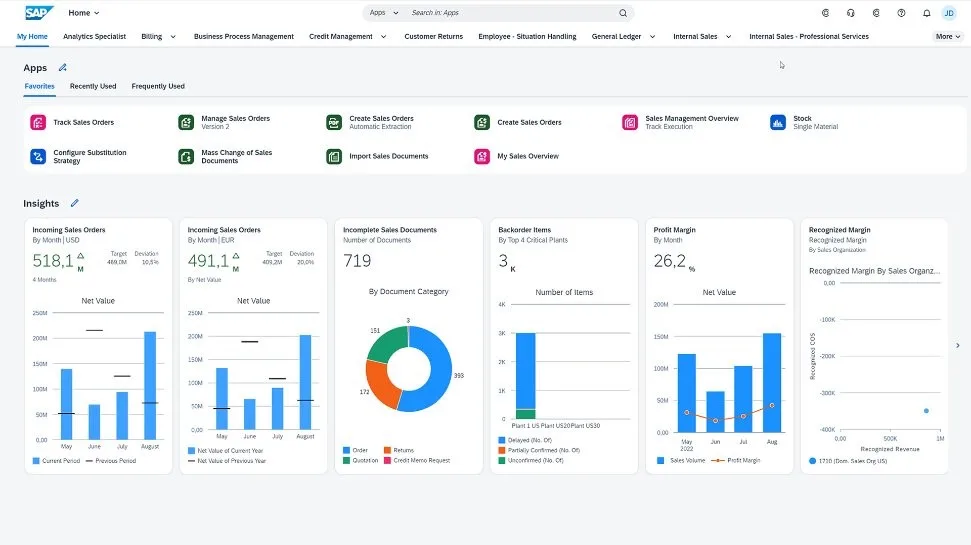971x545 pixels.
Task: Open Mass Change of Sales Documents icon
Action: click(x=186, y=157)
